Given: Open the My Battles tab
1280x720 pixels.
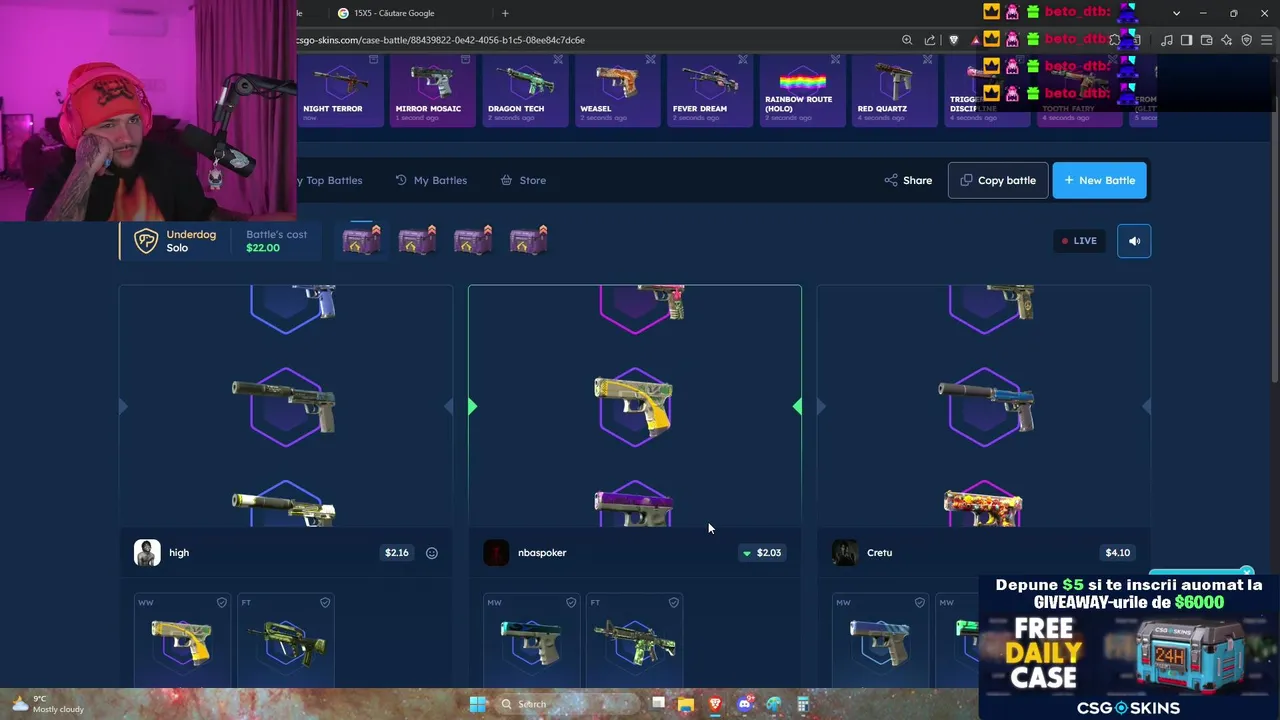Looking at the screenshot, I should click(431, 180).
